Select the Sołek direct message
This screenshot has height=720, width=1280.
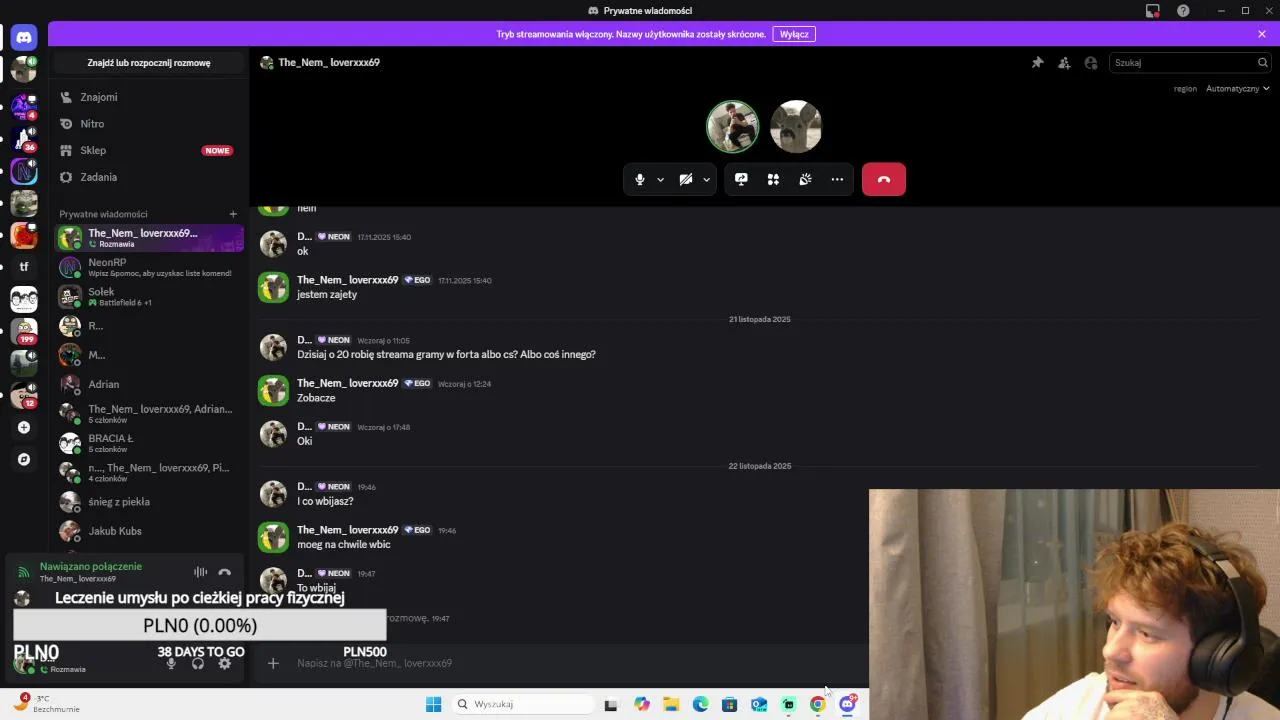[149, 297]
